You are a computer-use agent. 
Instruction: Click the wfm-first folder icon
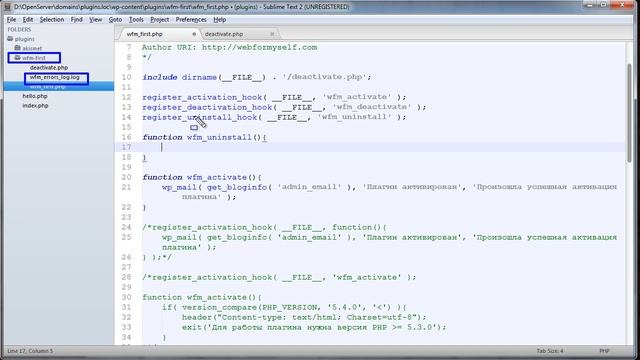point(17,58)
